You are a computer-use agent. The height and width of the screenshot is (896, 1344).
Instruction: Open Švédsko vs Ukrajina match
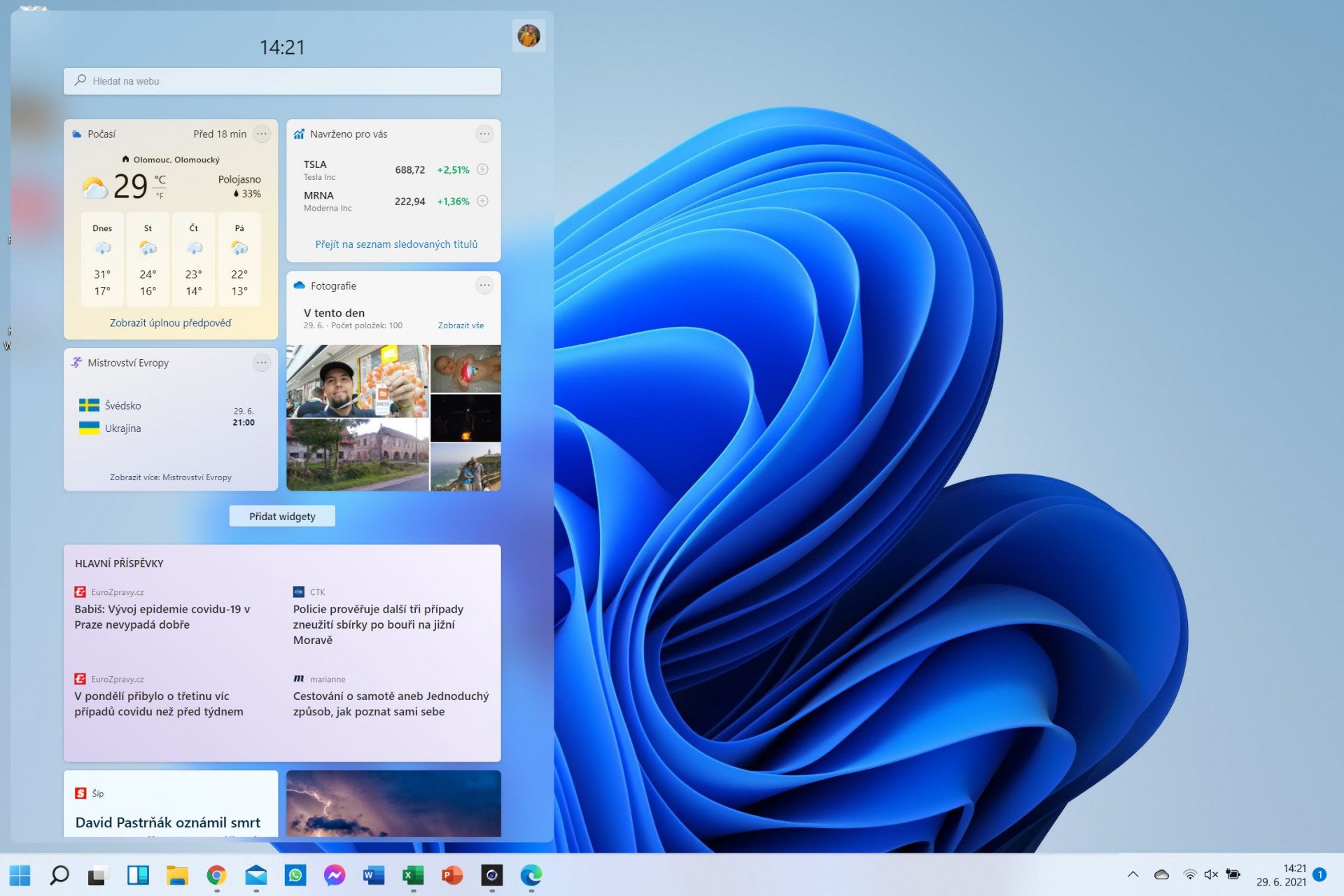pyautogui.click(x=170, y=417)
